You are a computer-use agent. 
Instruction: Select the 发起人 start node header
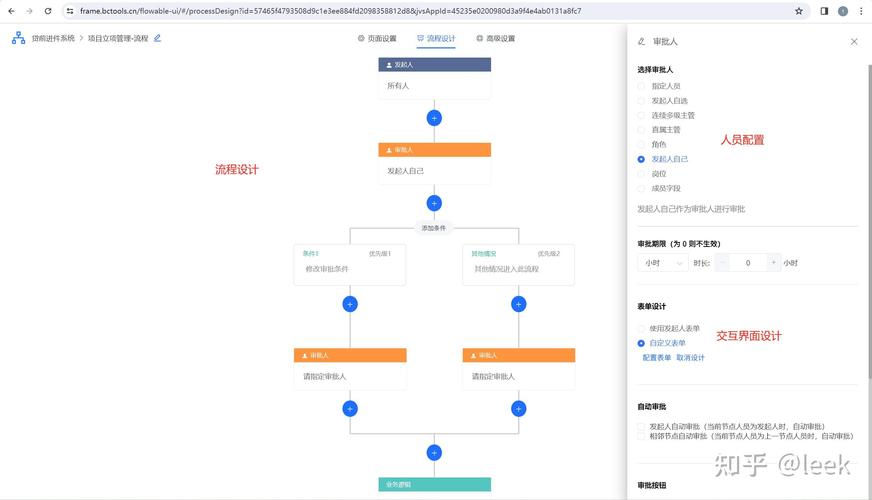(x=434, y=65)
